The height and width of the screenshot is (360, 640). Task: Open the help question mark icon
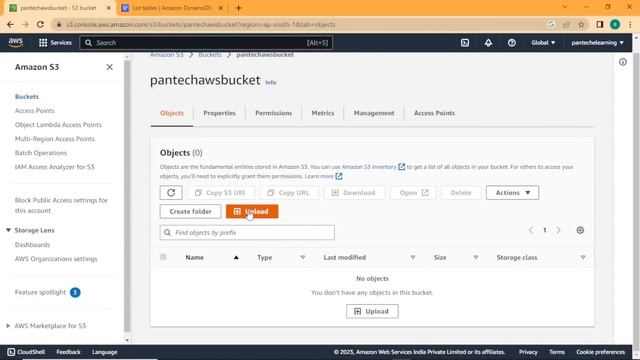(511, 42)
